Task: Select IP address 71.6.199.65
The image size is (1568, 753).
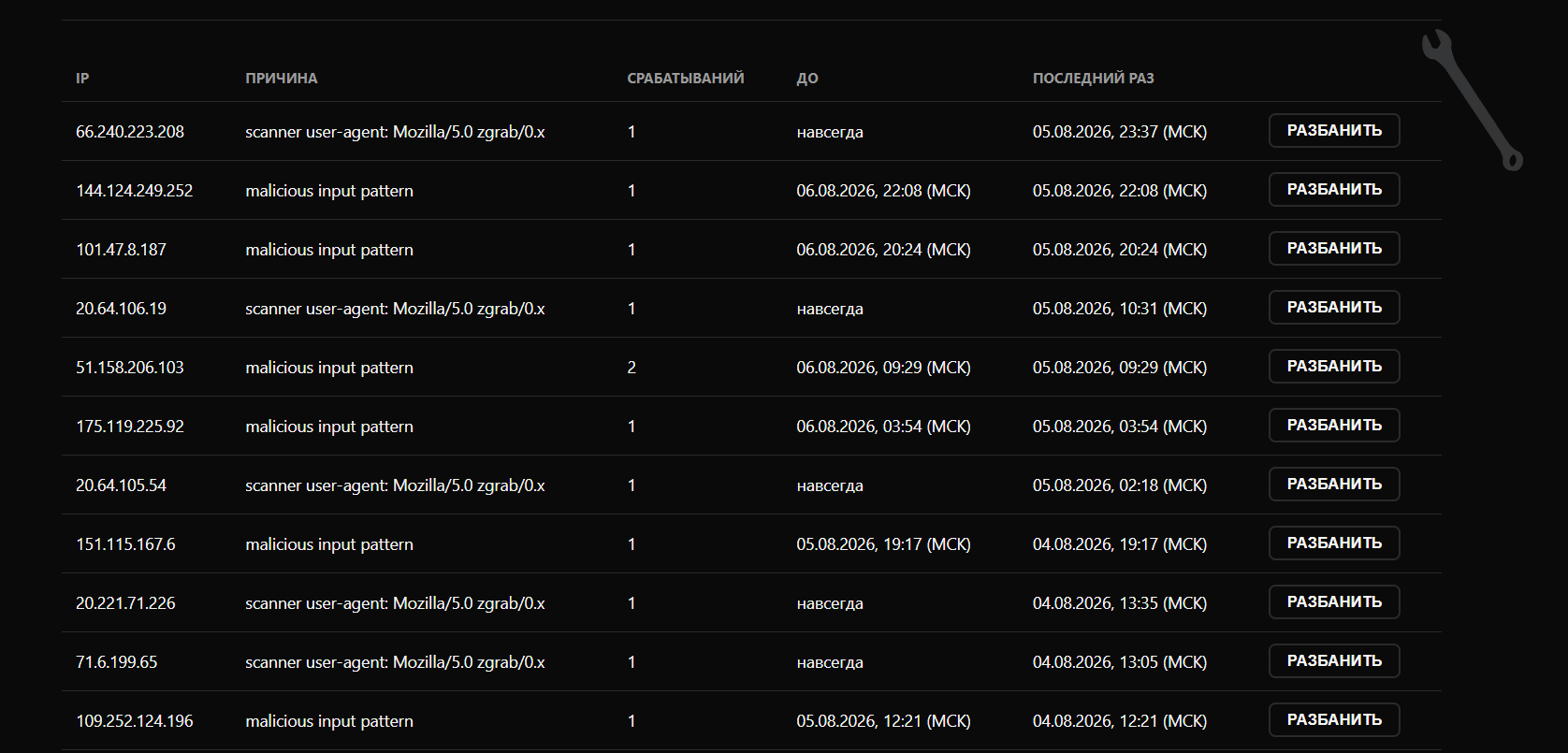Action: pyautogui.click(x=117, y=662)
